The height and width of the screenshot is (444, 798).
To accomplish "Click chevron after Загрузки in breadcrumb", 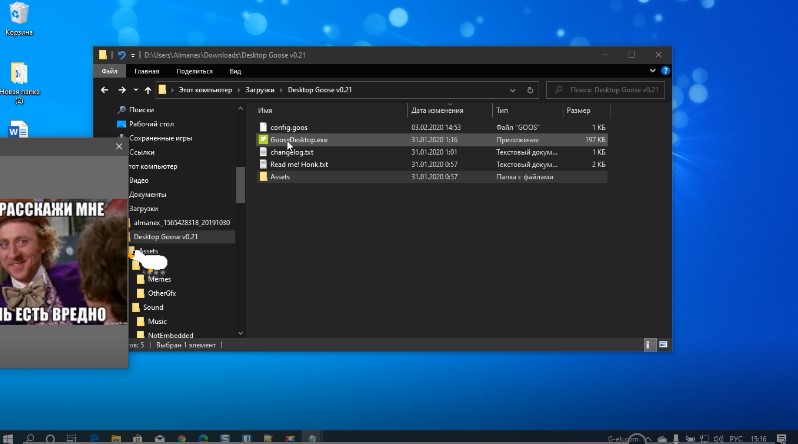I will (280, 90).
